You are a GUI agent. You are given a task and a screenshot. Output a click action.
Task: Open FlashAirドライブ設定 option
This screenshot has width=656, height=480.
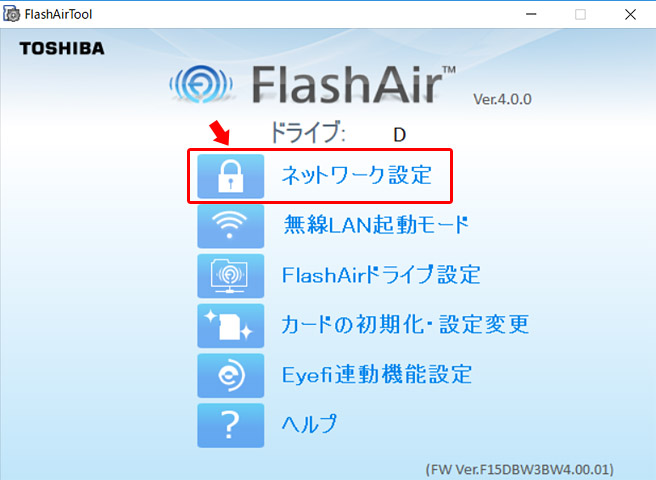click(381, 275)
